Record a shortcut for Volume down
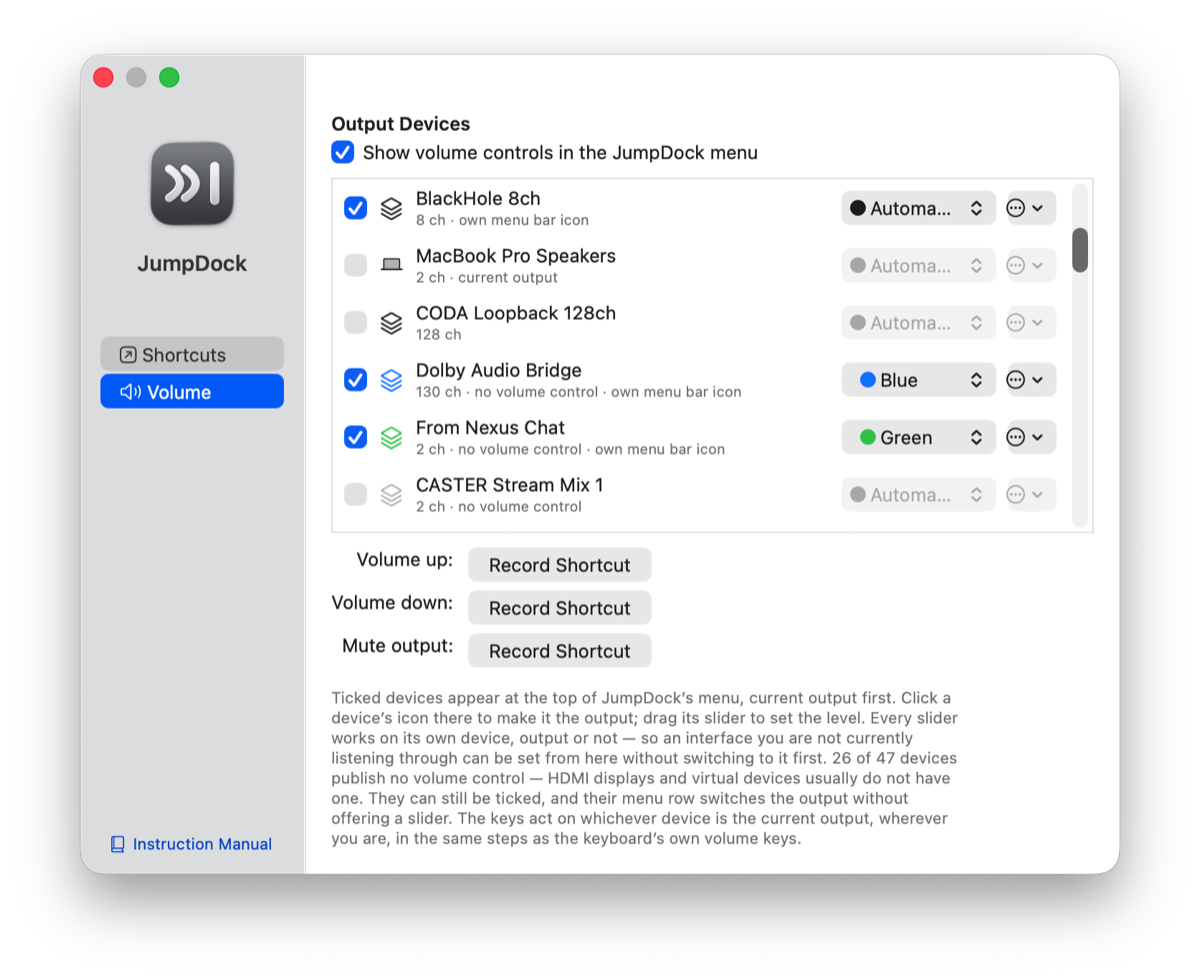The width and height of the screenshot is (1200, 980). point(559,608)
